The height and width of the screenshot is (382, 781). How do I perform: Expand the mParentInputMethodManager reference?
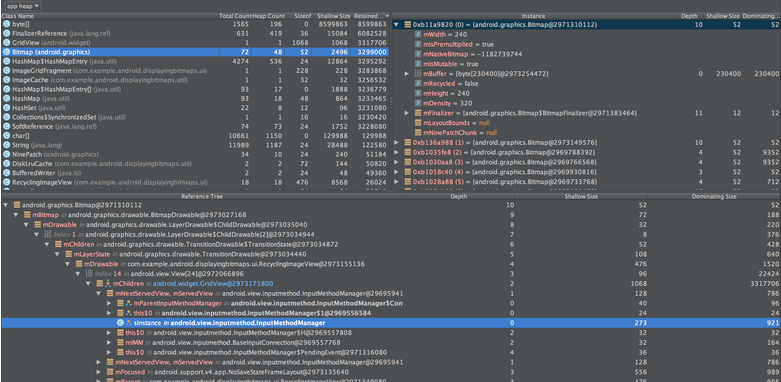click(x=109, y=303)
